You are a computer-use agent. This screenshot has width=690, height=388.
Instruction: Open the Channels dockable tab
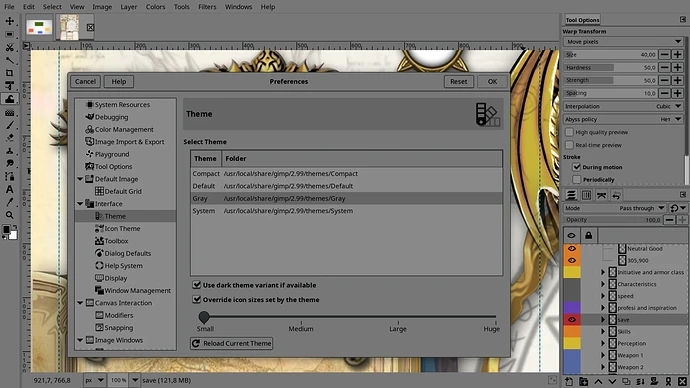586,195
